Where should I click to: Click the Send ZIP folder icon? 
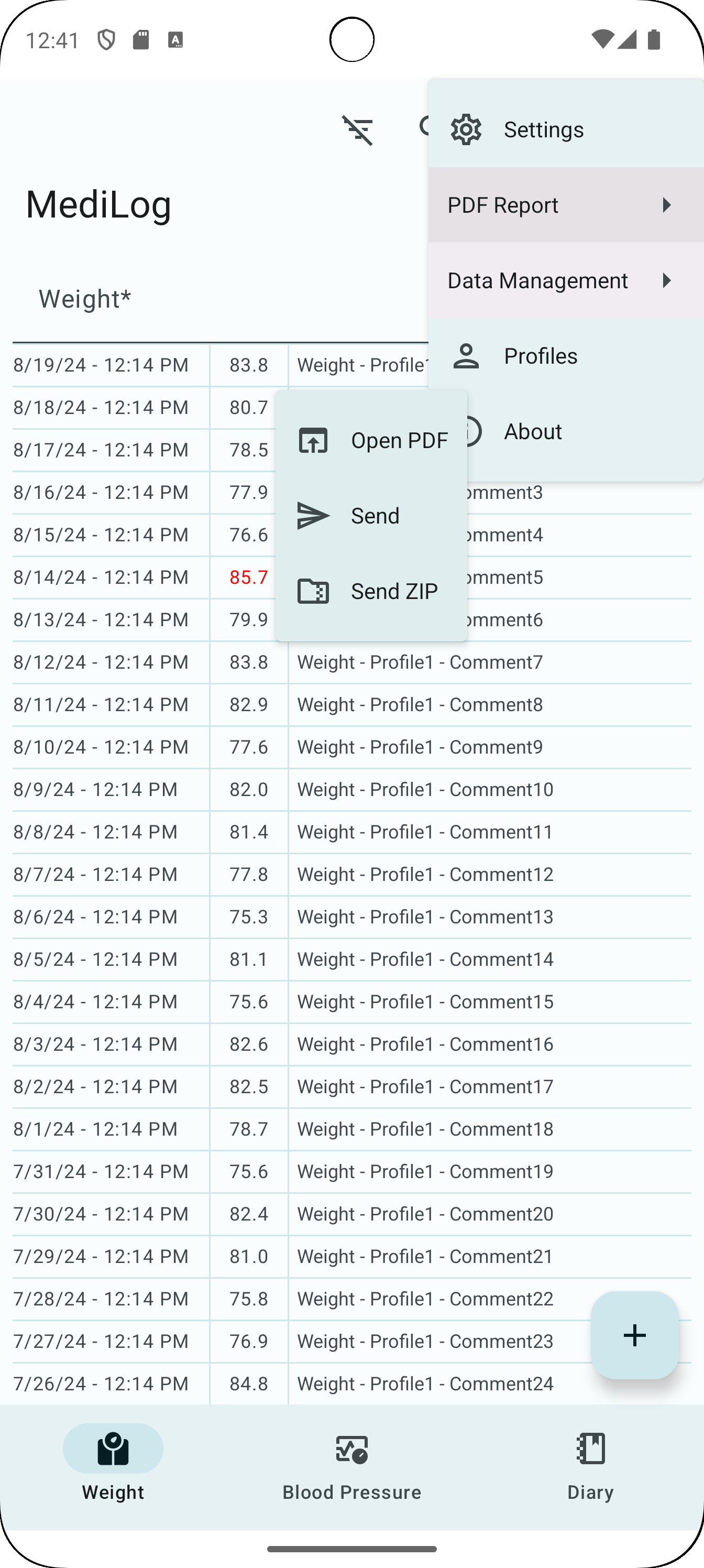[313, 591]
